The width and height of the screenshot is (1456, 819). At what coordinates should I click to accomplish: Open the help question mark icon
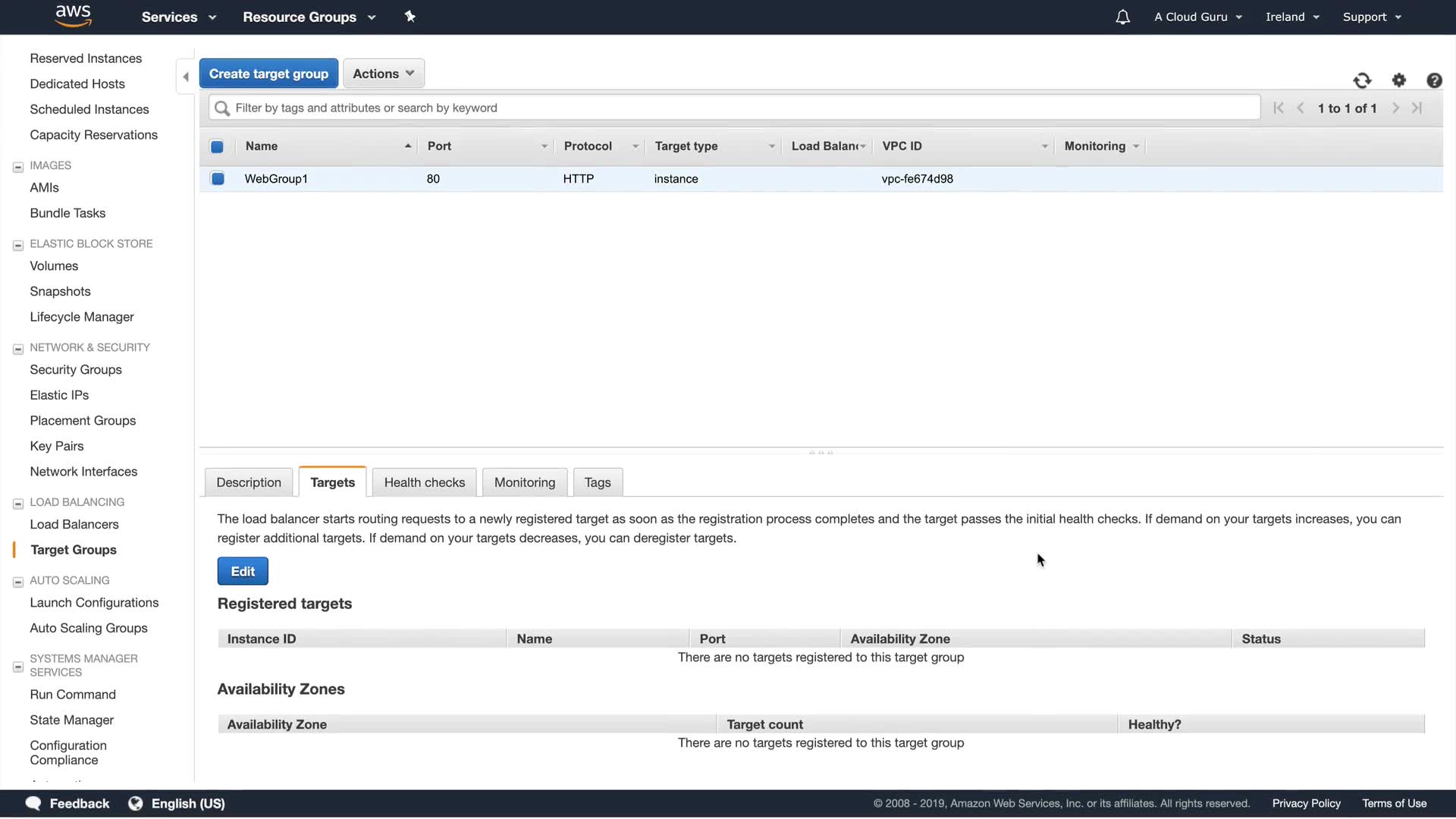(x=1434, y=80)
